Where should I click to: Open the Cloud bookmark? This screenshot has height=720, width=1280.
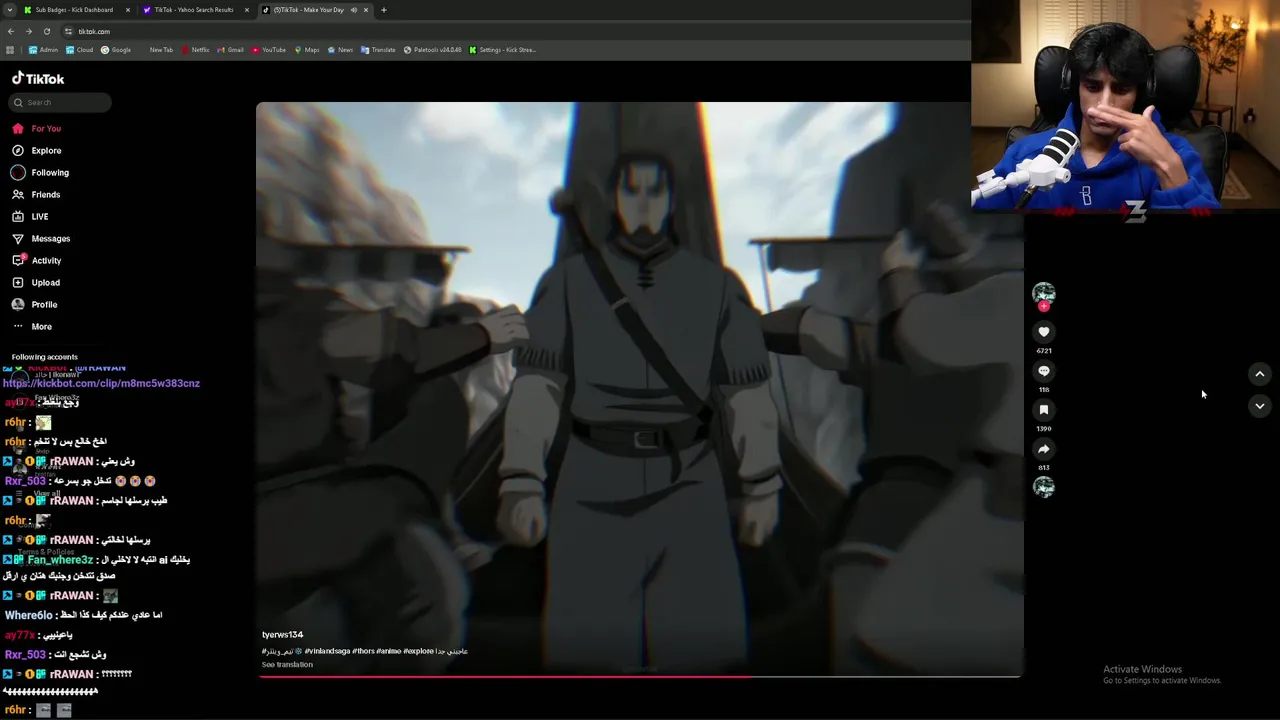click(80, 50)
